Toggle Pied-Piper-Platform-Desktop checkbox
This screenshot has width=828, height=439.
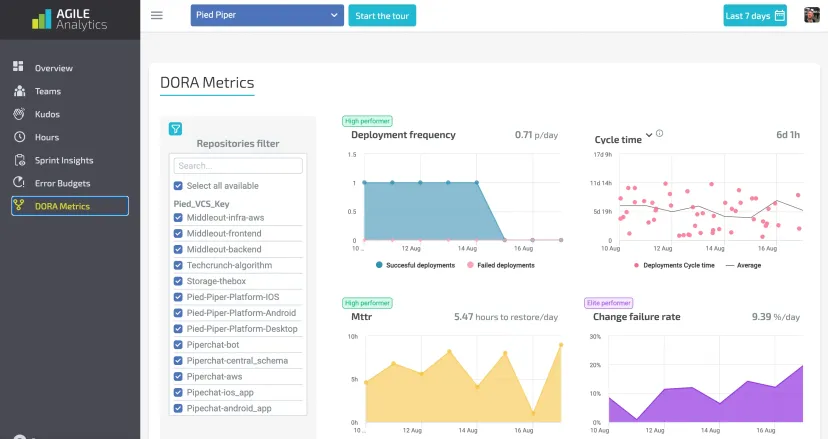[178, 329]
